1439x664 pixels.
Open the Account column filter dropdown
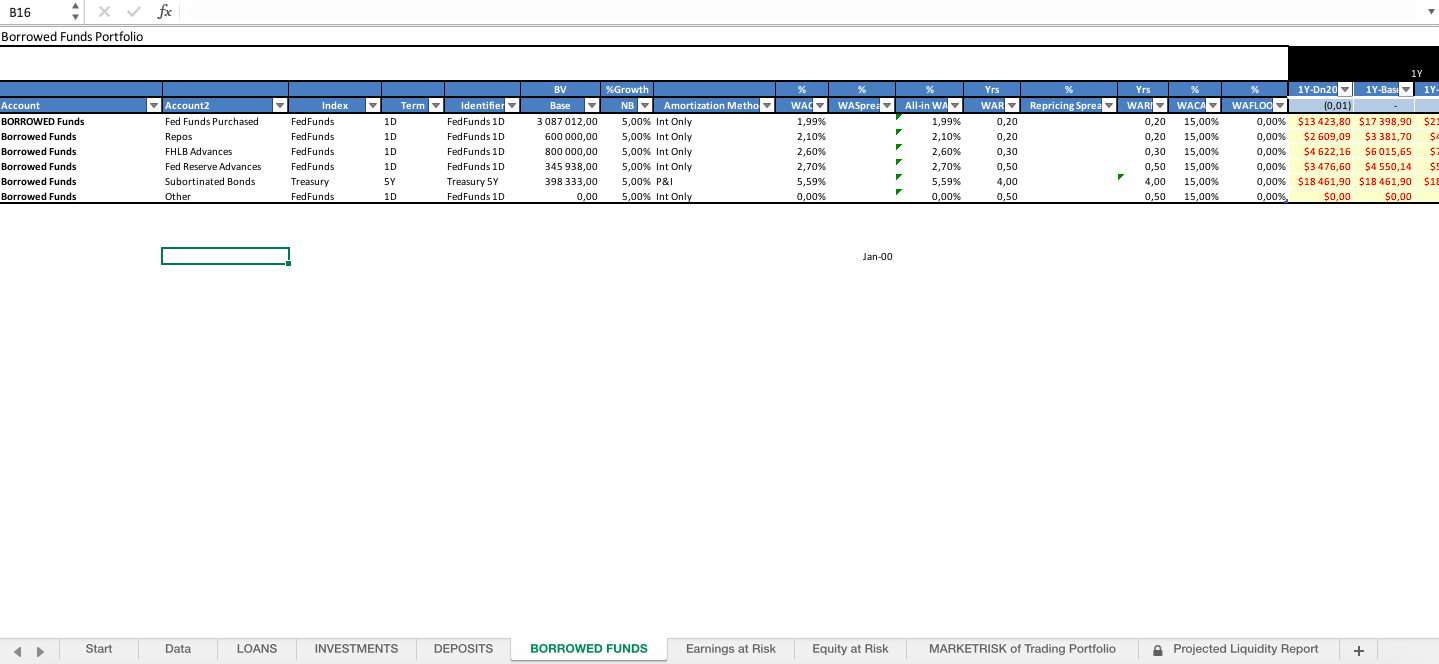(154, 105)
